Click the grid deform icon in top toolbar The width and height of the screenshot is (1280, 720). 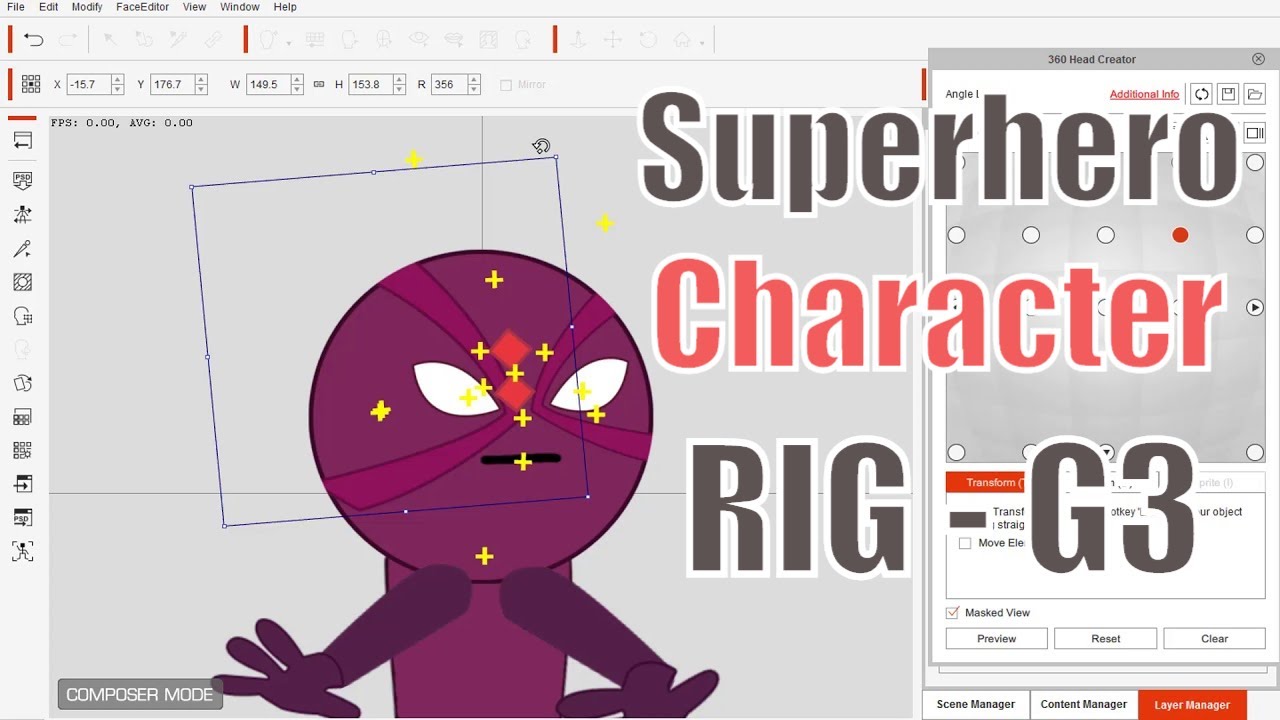tap(315, 40)
